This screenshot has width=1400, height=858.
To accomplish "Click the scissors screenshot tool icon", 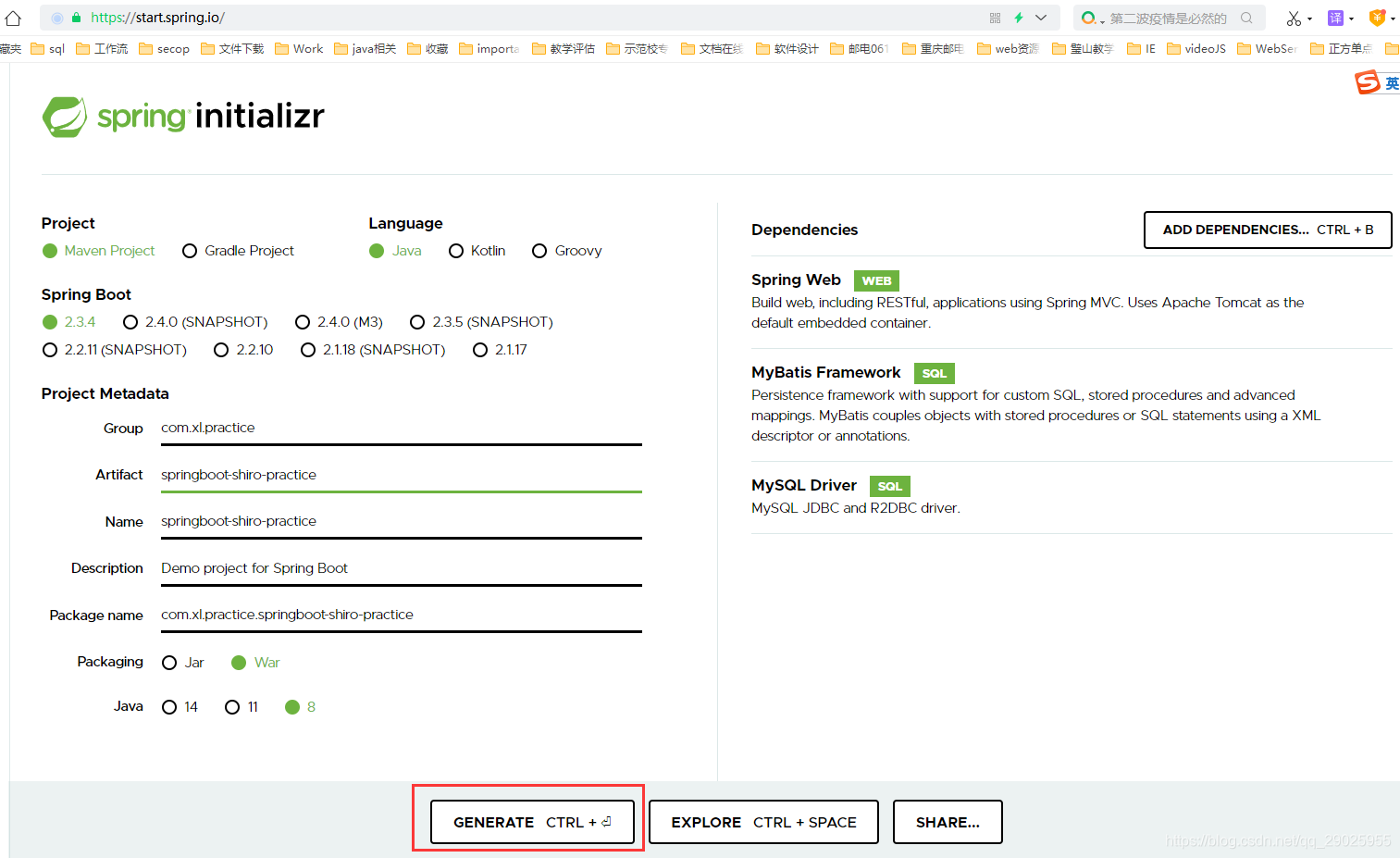I will 1293,18.
